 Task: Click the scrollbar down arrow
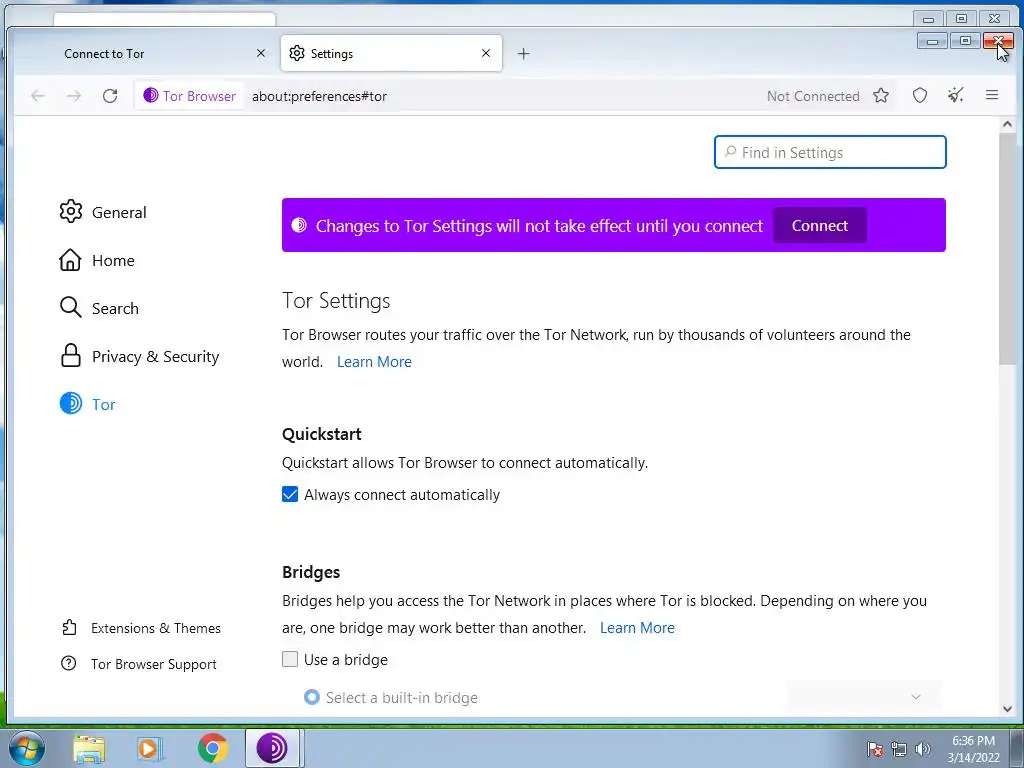(1007, 709)
